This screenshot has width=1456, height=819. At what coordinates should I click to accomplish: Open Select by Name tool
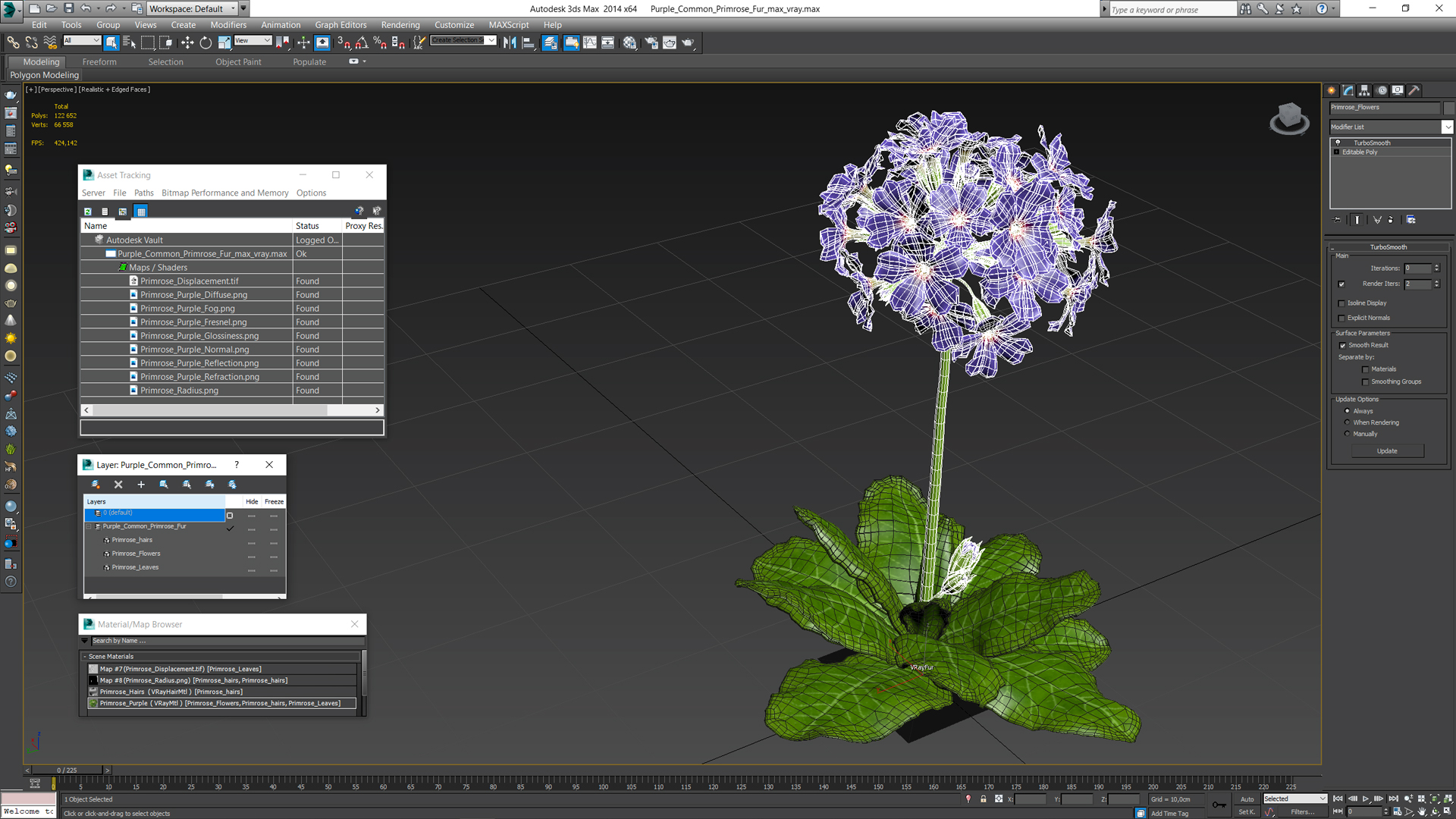(129, 42)
